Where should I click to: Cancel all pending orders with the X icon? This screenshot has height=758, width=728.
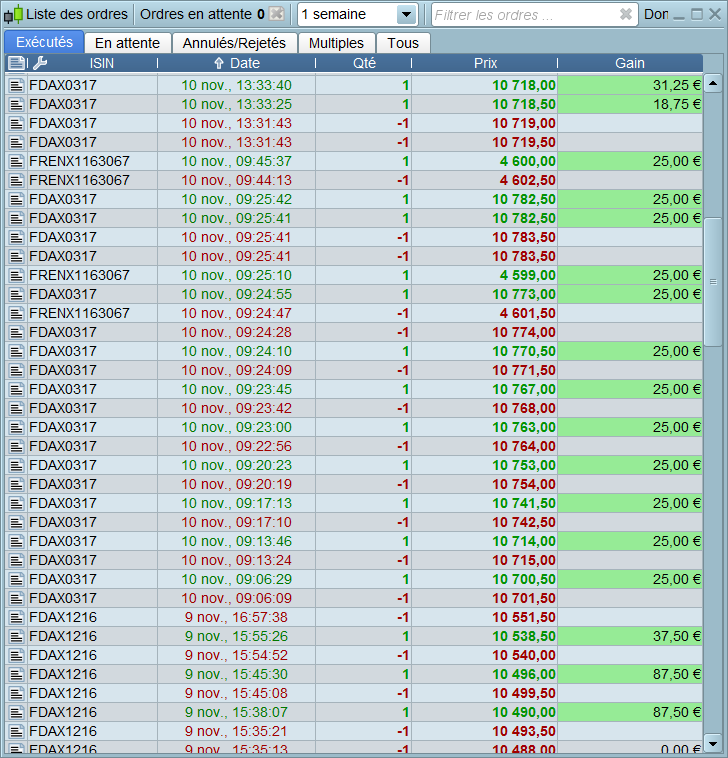277,14
